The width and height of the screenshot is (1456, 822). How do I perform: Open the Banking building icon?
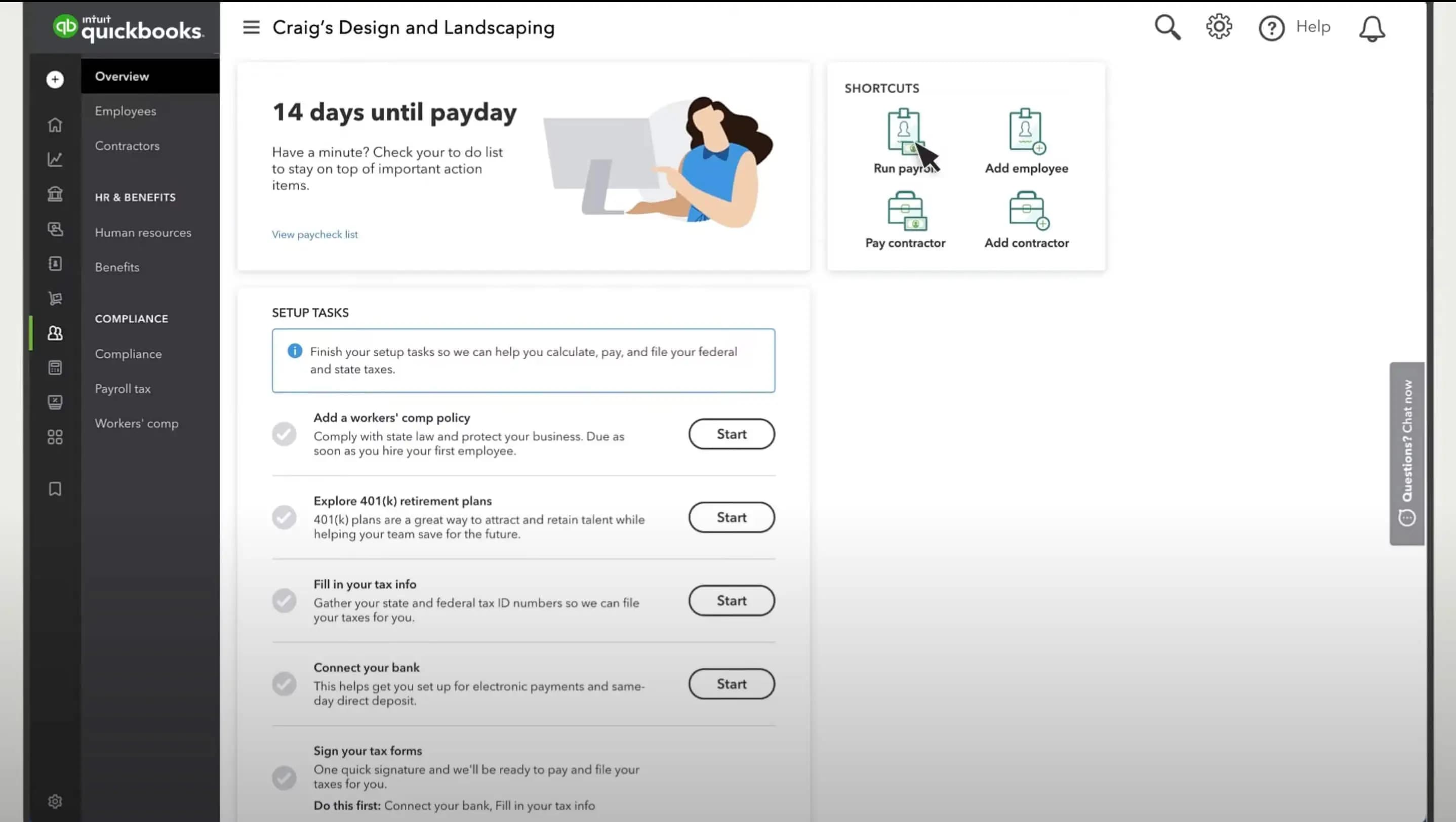tap(55, 194)
